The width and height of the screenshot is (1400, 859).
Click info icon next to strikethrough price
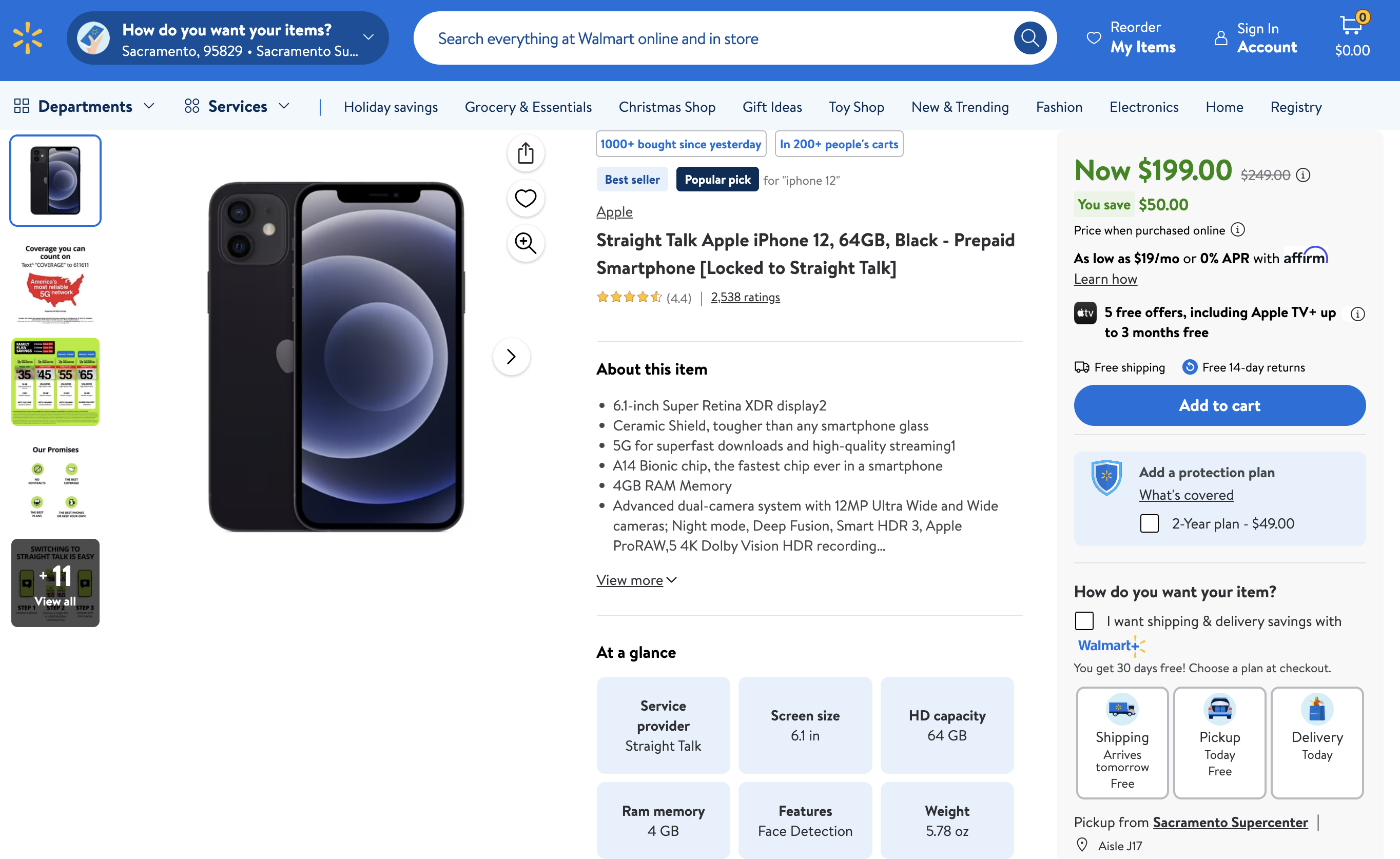[x=1303, y=175]
